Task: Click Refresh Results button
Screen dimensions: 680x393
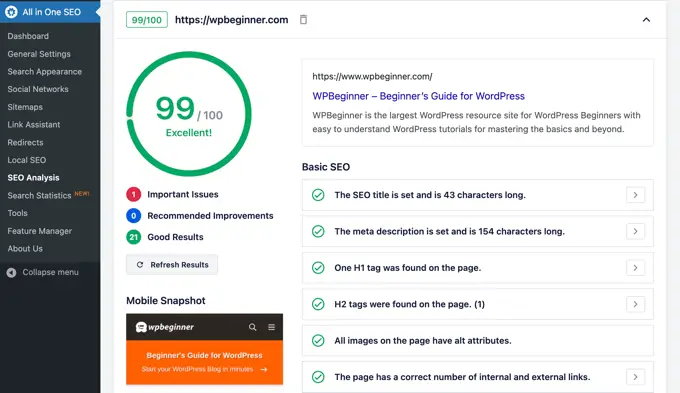Action: [x=172, y=265]
